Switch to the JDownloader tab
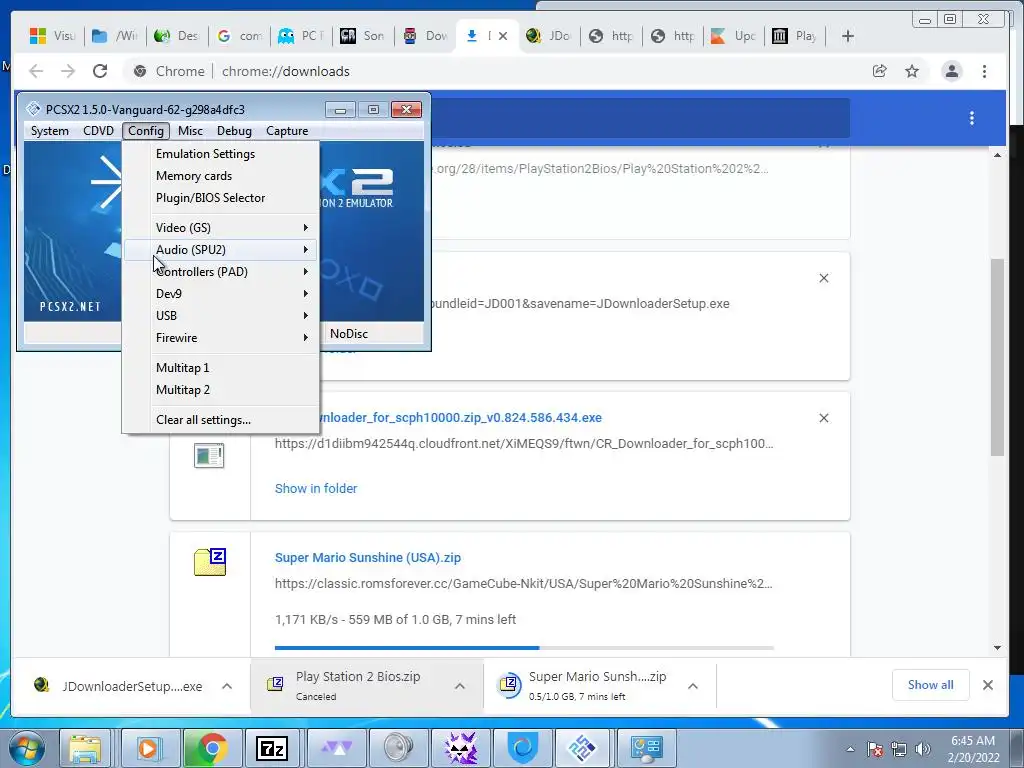This screenshot has width=1024, height=768. [549, 36]
